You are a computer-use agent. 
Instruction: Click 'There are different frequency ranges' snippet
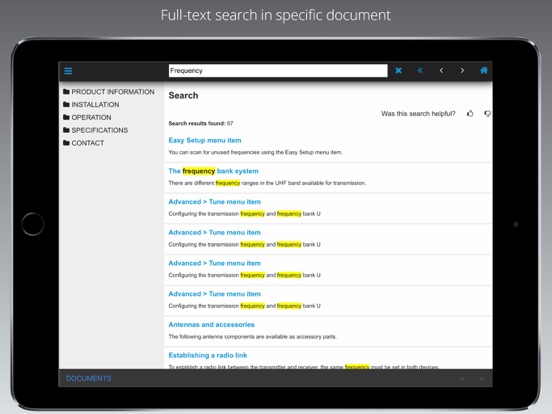click(267, 183)
